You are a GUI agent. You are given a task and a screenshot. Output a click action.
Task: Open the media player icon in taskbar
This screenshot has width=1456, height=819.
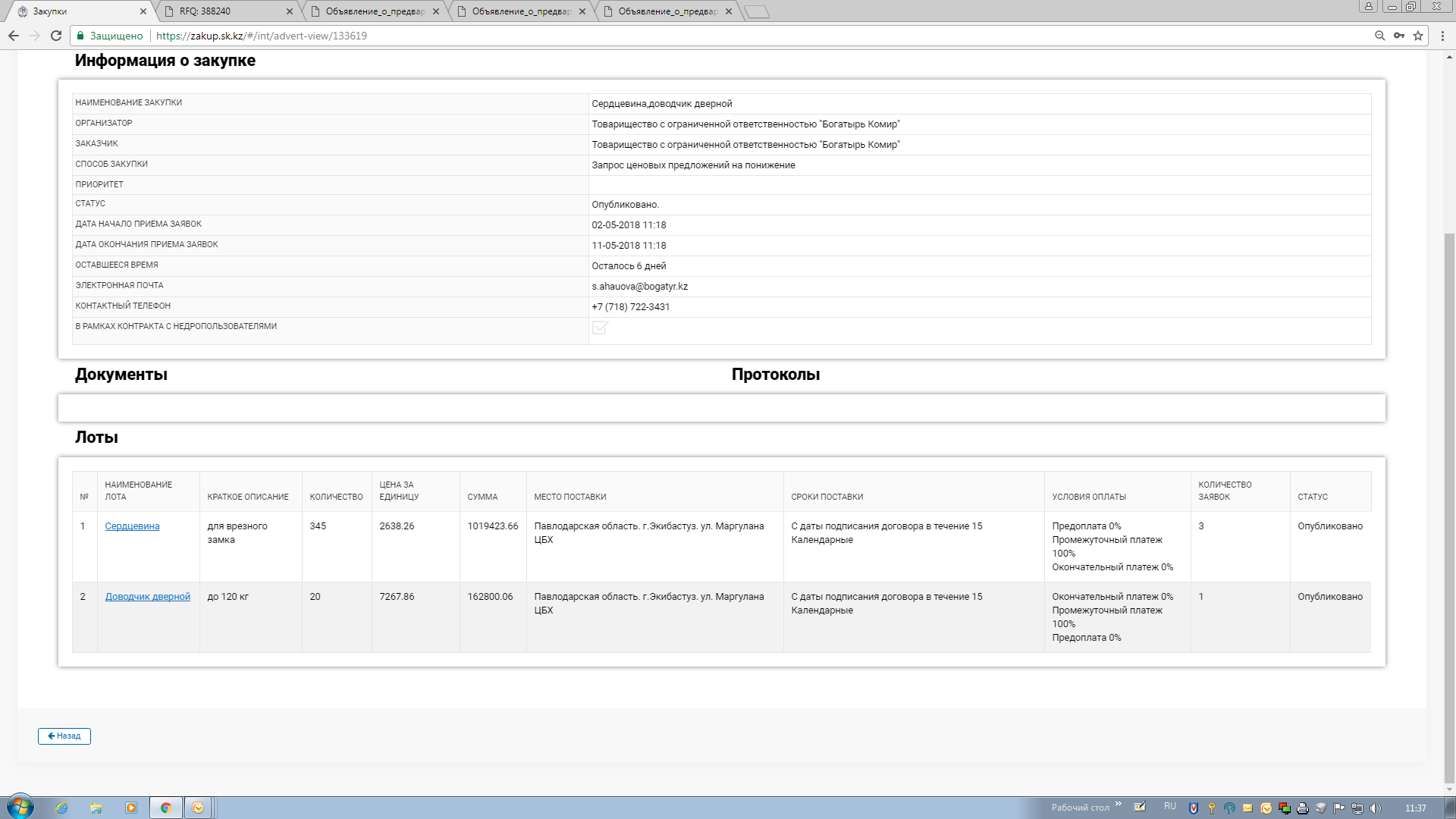(x=131, y=808)
